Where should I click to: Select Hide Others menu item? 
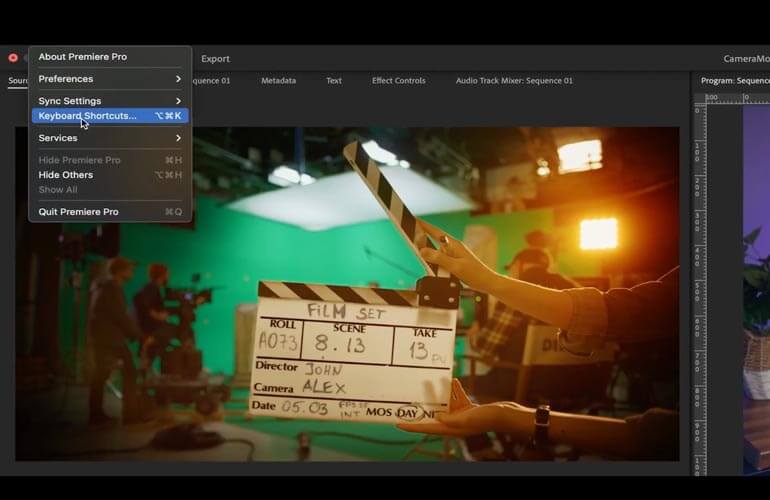(110, 175)
